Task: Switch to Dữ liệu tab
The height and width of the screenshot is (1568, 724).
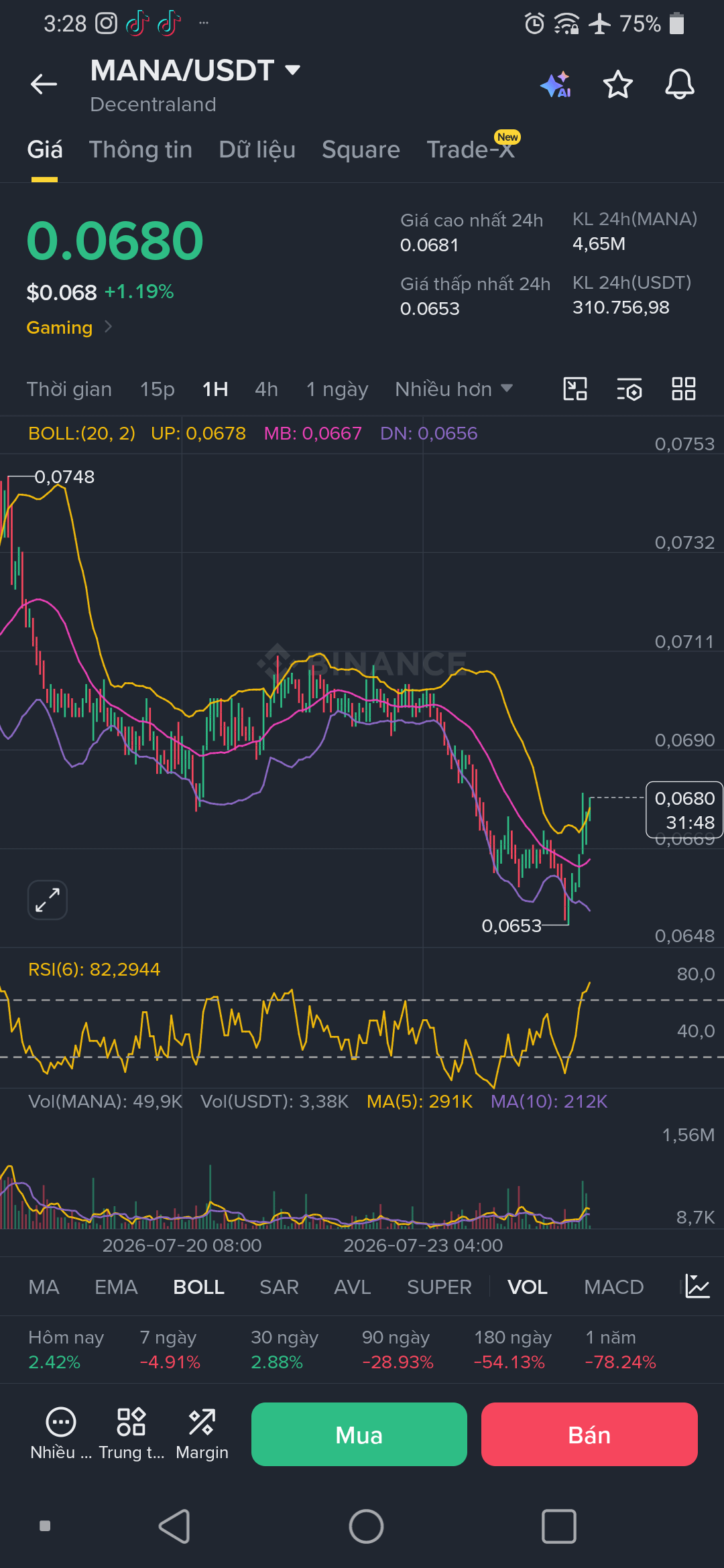Action: click(x=257, y=149)
